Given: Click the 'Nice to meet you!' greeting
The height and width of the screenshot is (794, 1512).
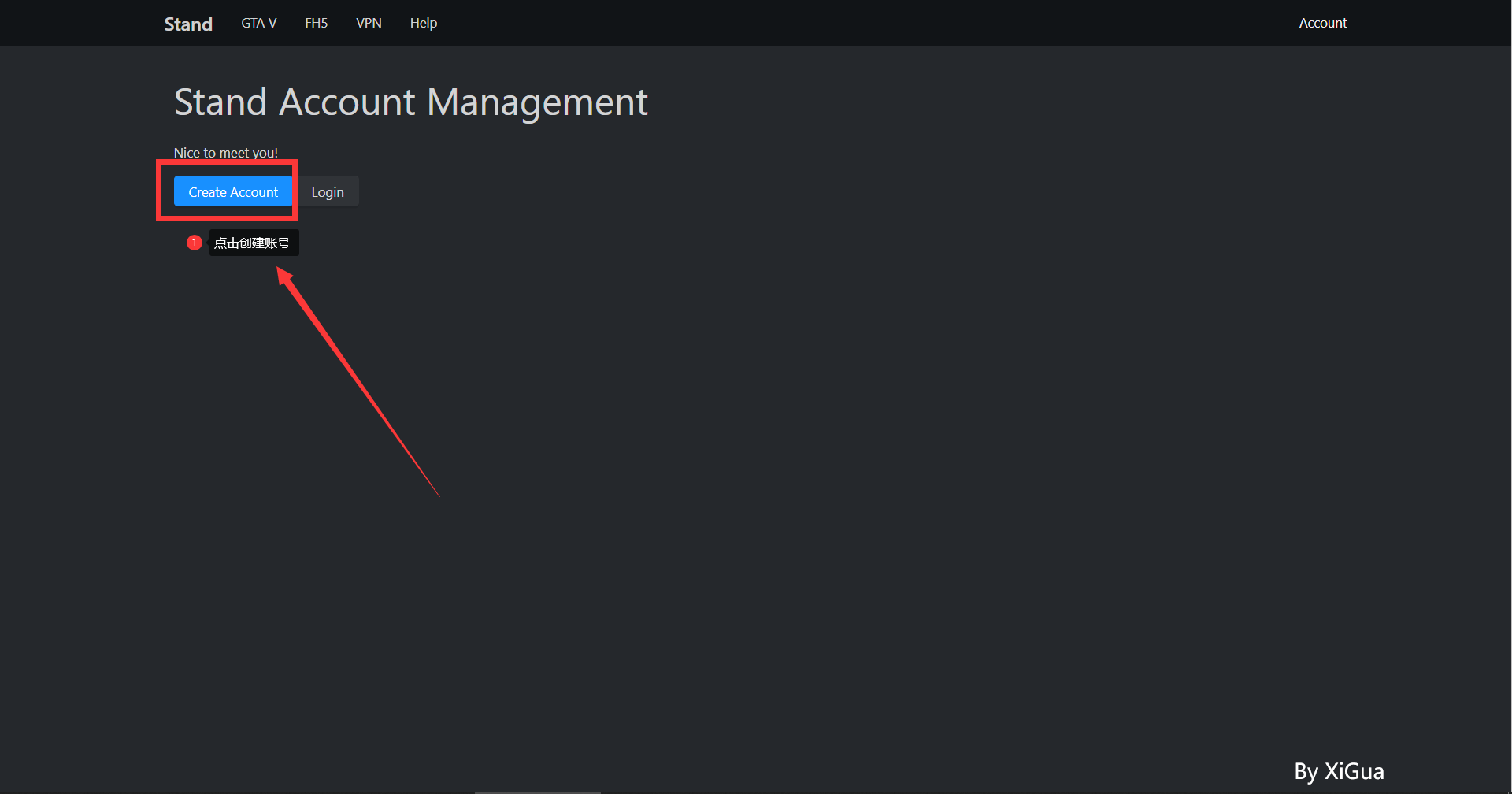Looking at the screenshot, I should coord(225,153).
